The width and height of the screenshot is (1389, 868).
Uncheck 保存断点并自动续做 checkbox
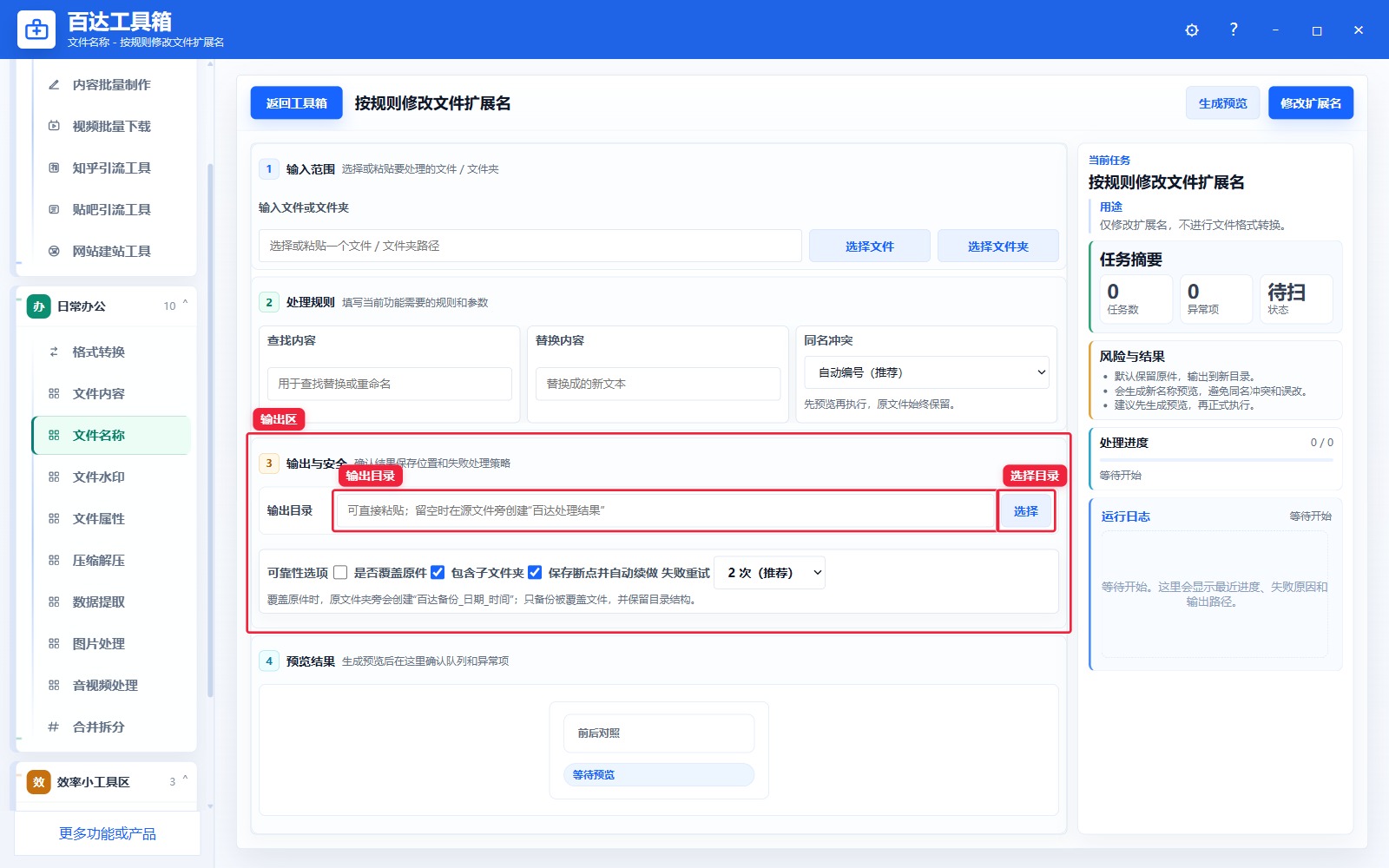[535, 573]
